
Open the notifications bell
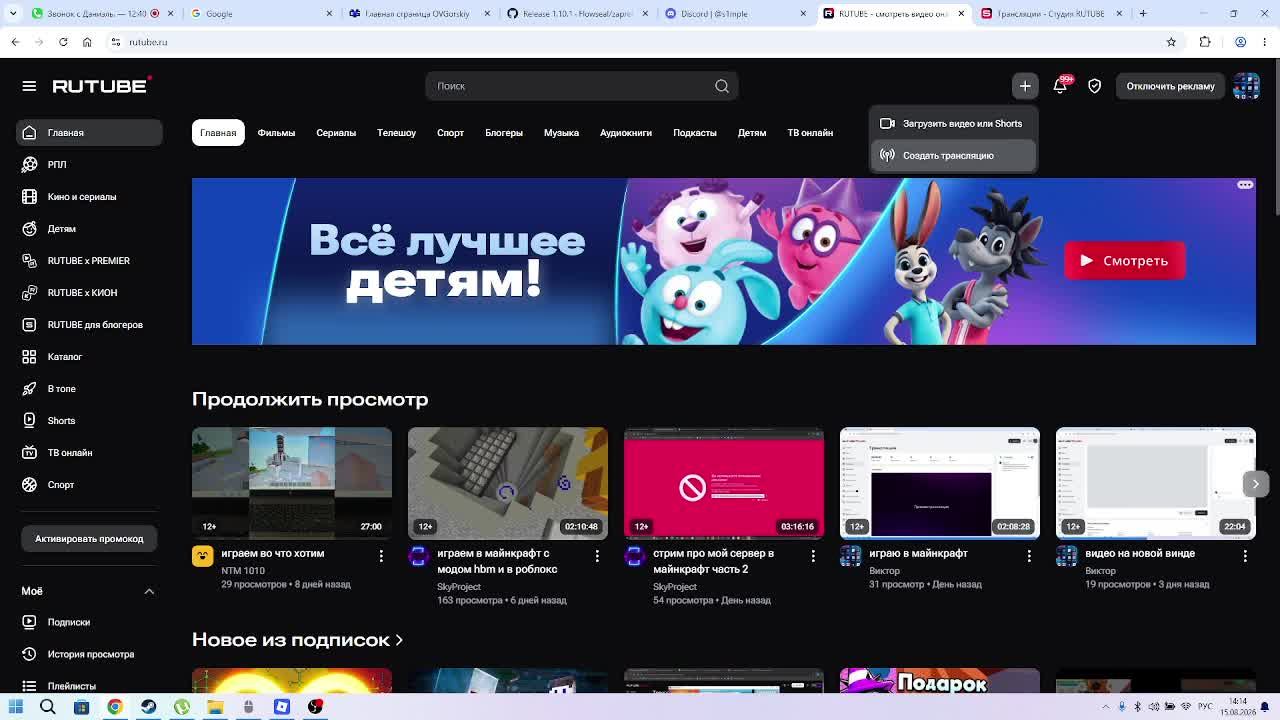coord(1060,86)
